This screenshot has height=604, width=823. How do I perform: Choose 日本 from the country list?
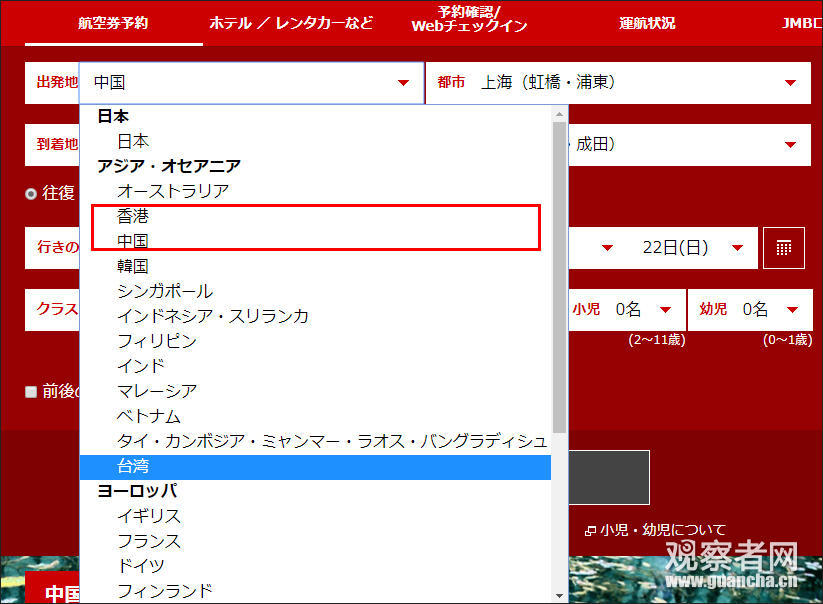point(315,141)
